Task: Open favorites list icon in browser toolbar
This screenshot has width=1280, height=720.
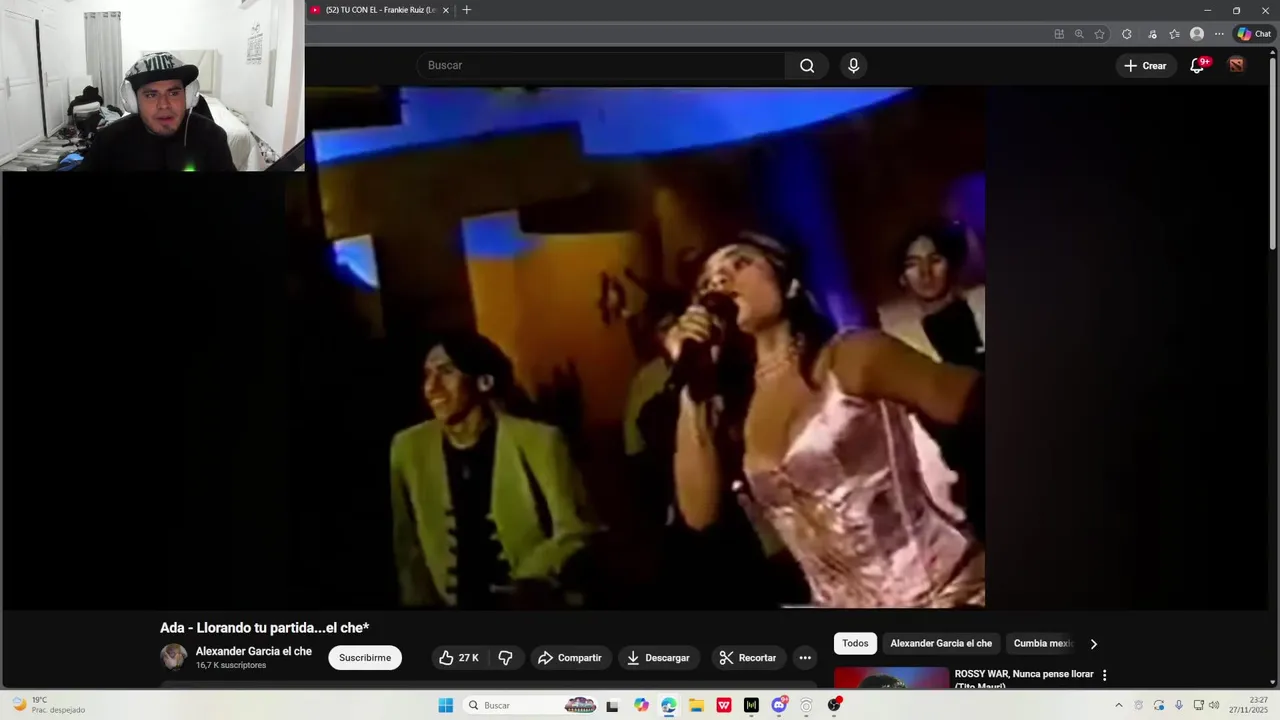Action: 1174,34
